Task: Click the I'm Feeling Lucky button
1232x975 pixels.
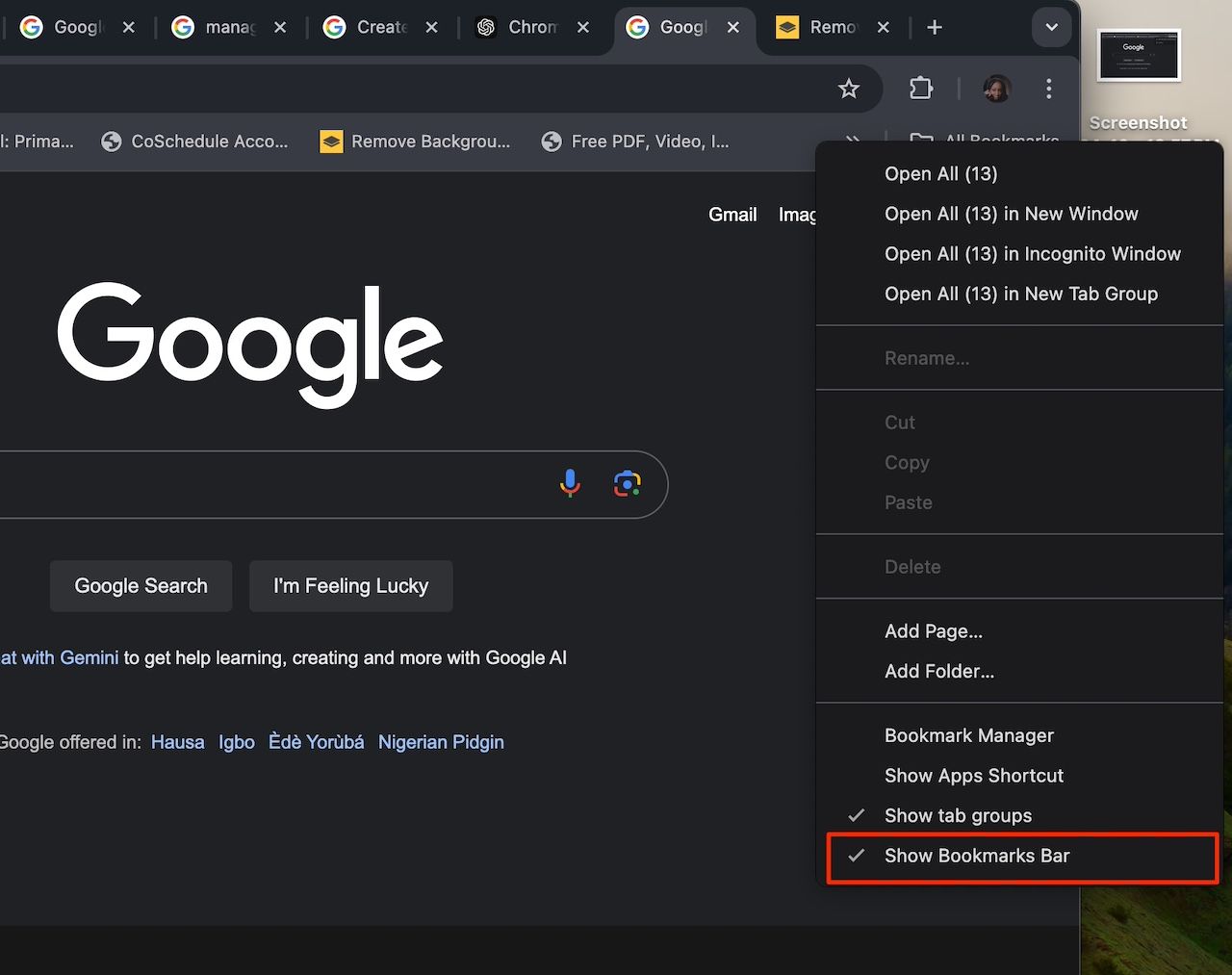Action: [350, 585]
